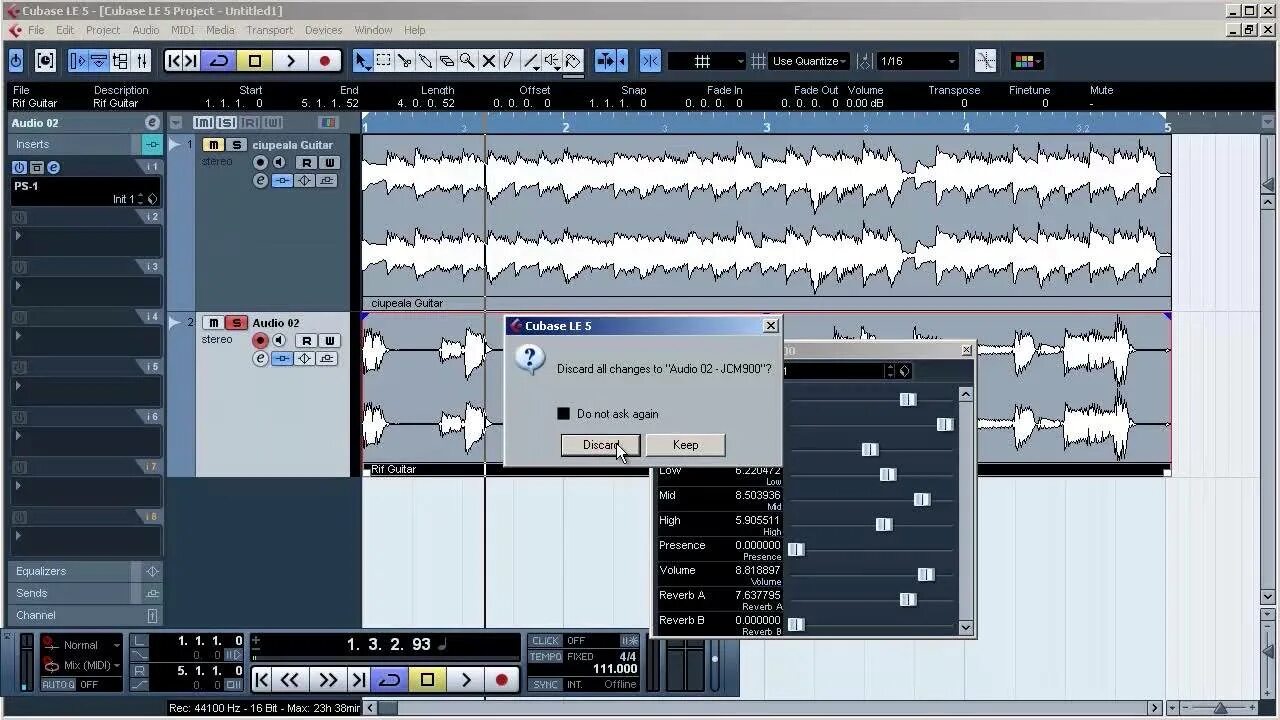Select the Mute X tool

[x=488, y=61]
